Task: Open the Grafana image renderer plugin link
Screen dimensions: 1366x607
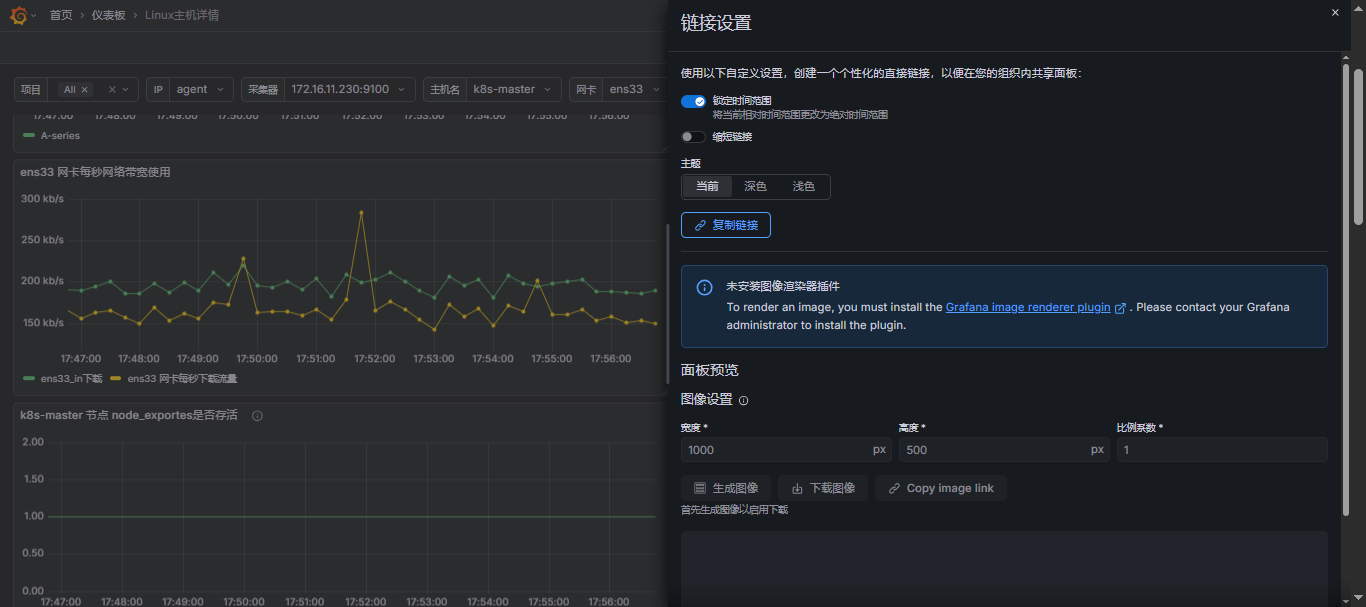Action: click(x=1027, y=308)
